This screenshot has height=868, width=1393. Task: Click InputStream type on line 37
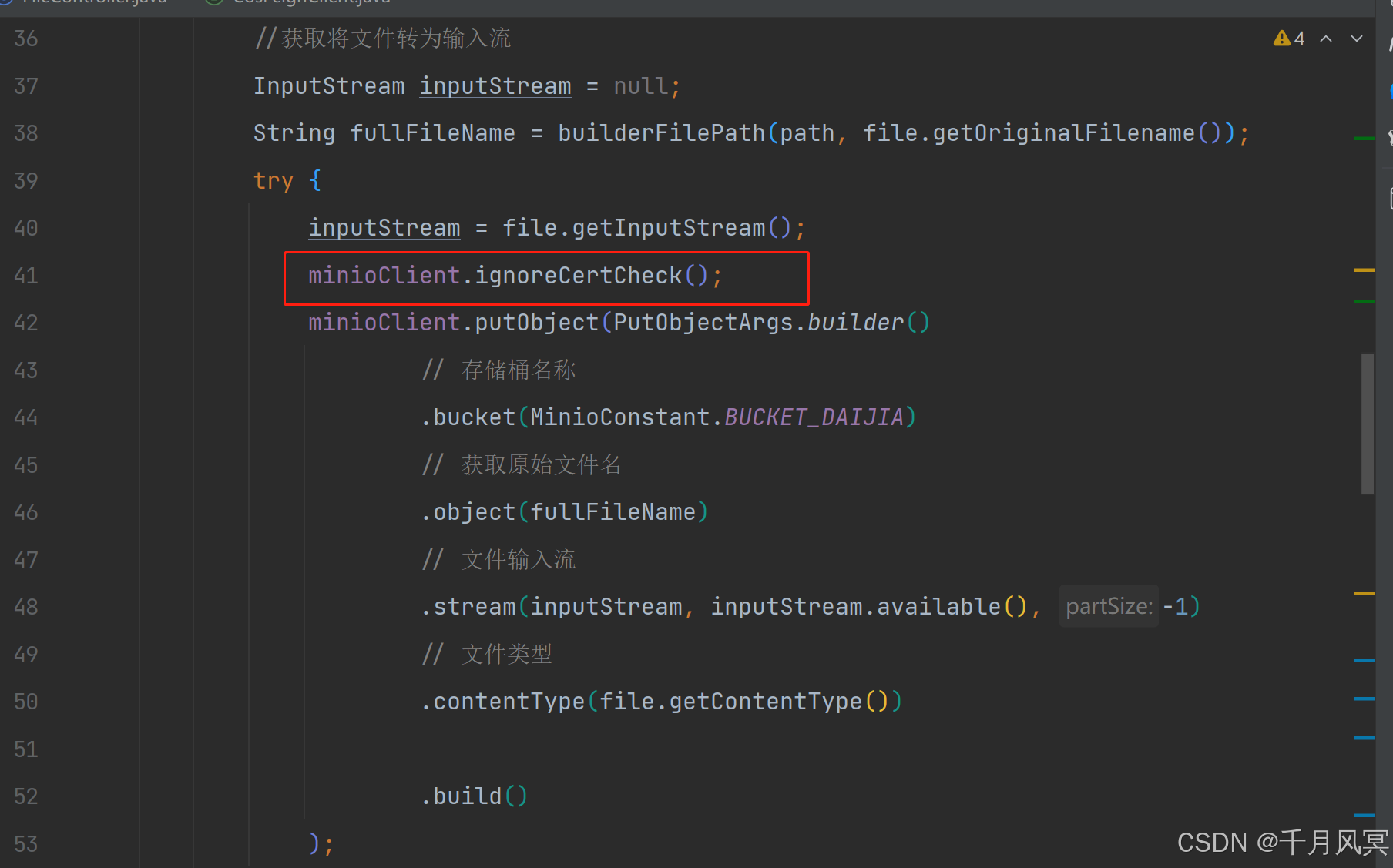(329, 86)
